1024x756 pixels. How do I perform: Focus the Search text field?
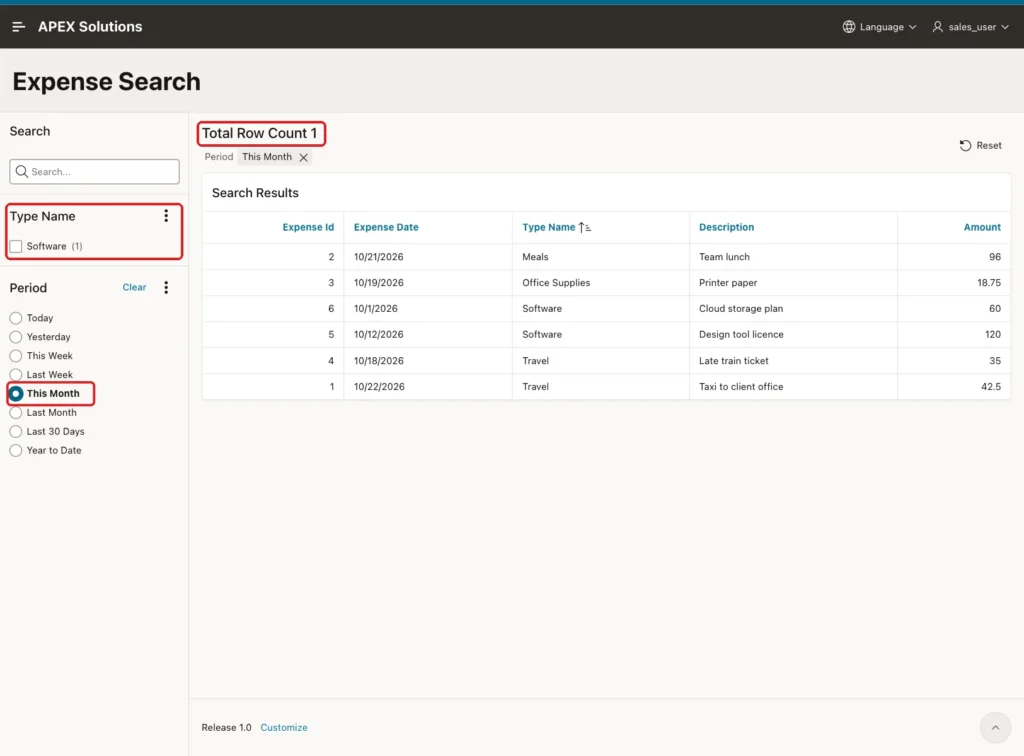95,171
